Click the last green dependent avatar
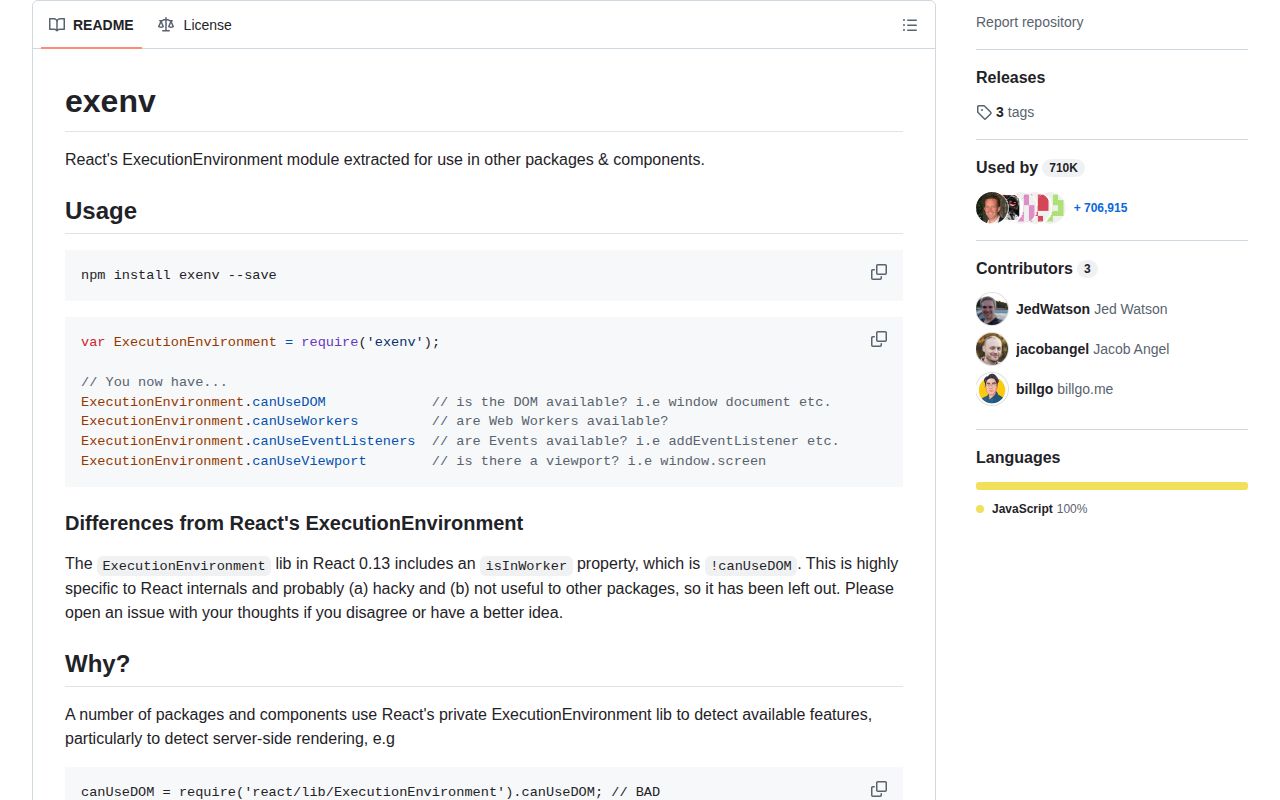This screenshot has height=800, width=1280. tap(1055, 208)
